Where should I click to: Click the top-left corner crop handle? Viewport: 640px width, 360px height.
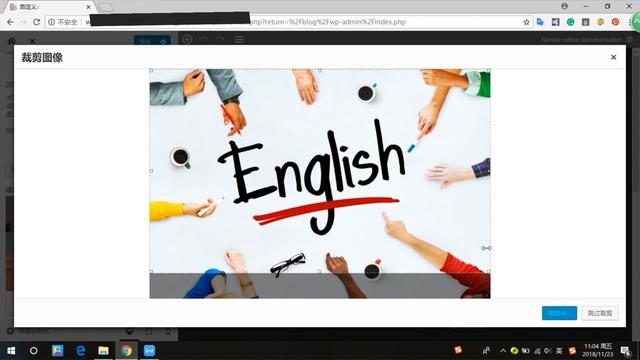click(x=151, y=70)
